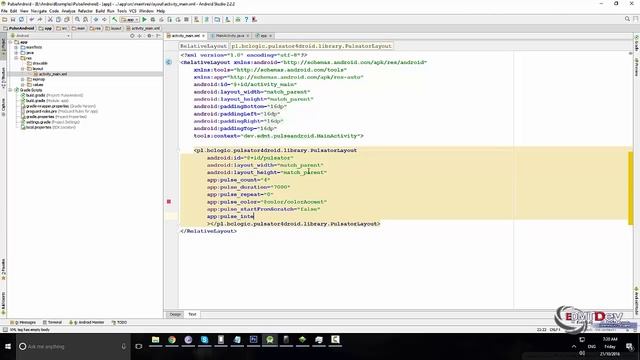Screen dimensions: 640x360
Task: Open the search everywhere magnifier icon
Action: coord(627,19)
